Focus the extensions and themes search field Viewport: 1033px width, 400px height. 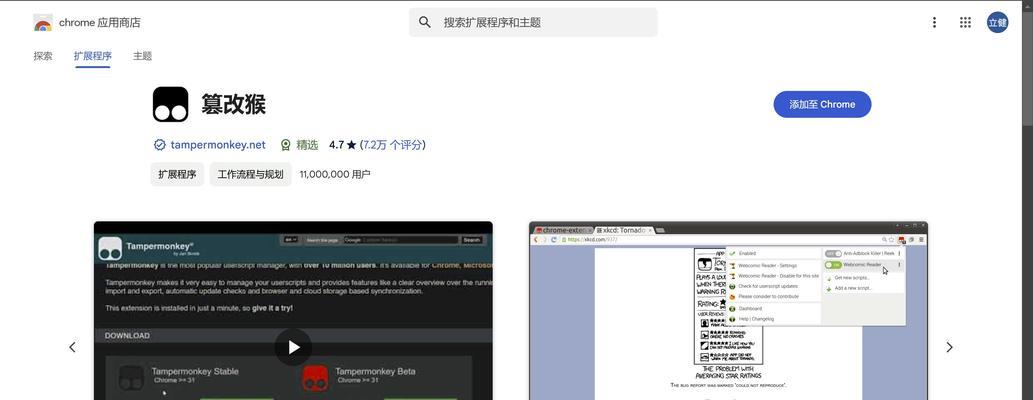(533, 22)
